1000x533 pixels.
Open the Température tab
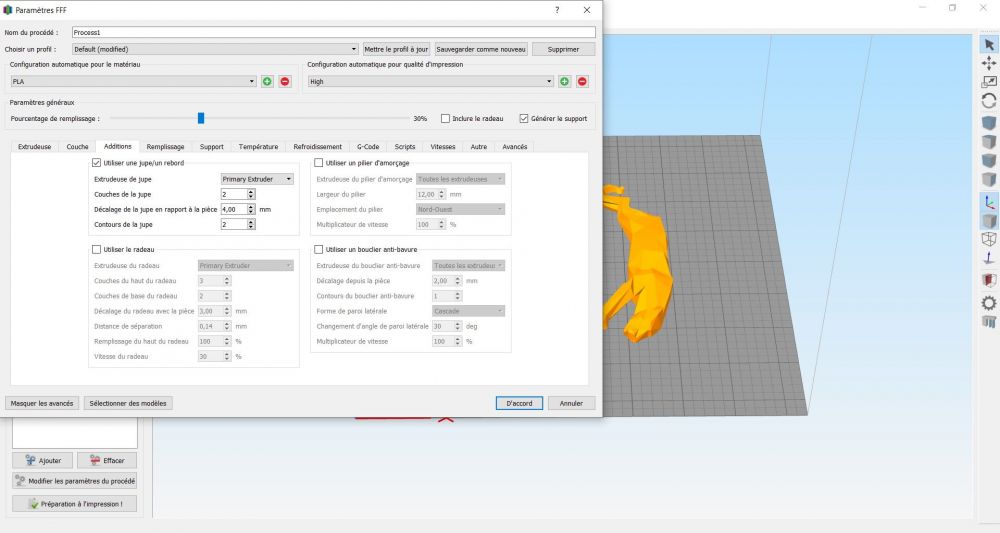coord(258,147)
